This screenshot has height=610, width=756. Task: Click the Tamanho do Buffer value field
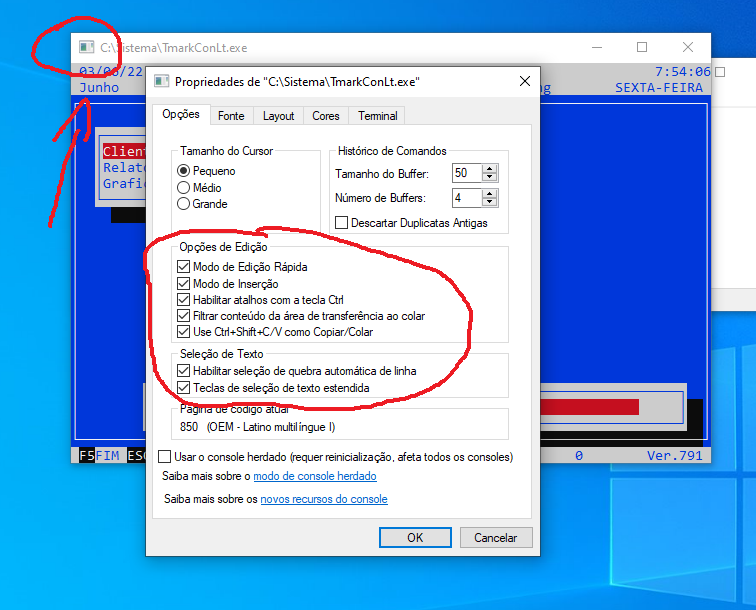point(467,173)
